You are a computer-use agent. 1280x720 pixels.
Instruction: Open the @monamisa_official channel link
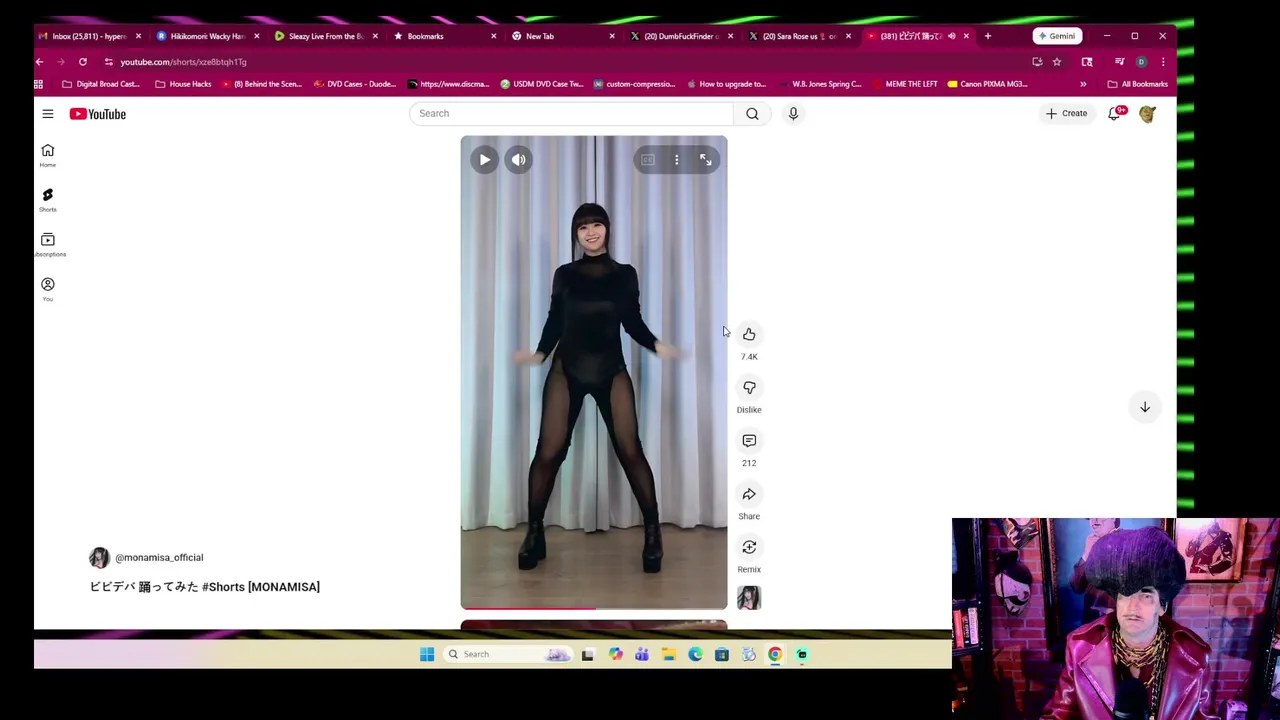click(x=159, y=558)
